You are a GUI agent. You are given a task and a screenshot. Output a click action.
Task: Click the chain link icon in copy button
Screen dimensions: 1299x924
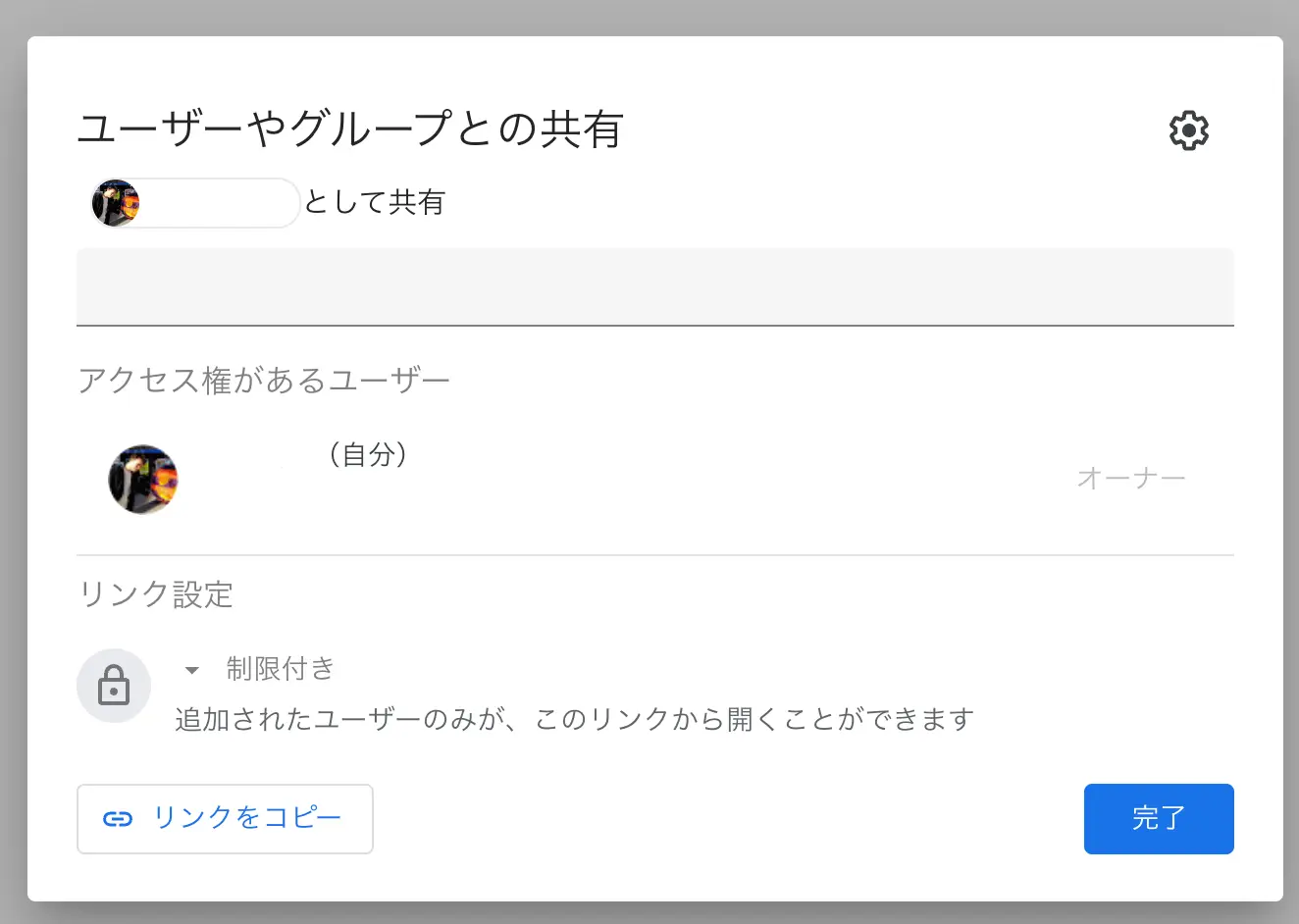tap(118, 819)
